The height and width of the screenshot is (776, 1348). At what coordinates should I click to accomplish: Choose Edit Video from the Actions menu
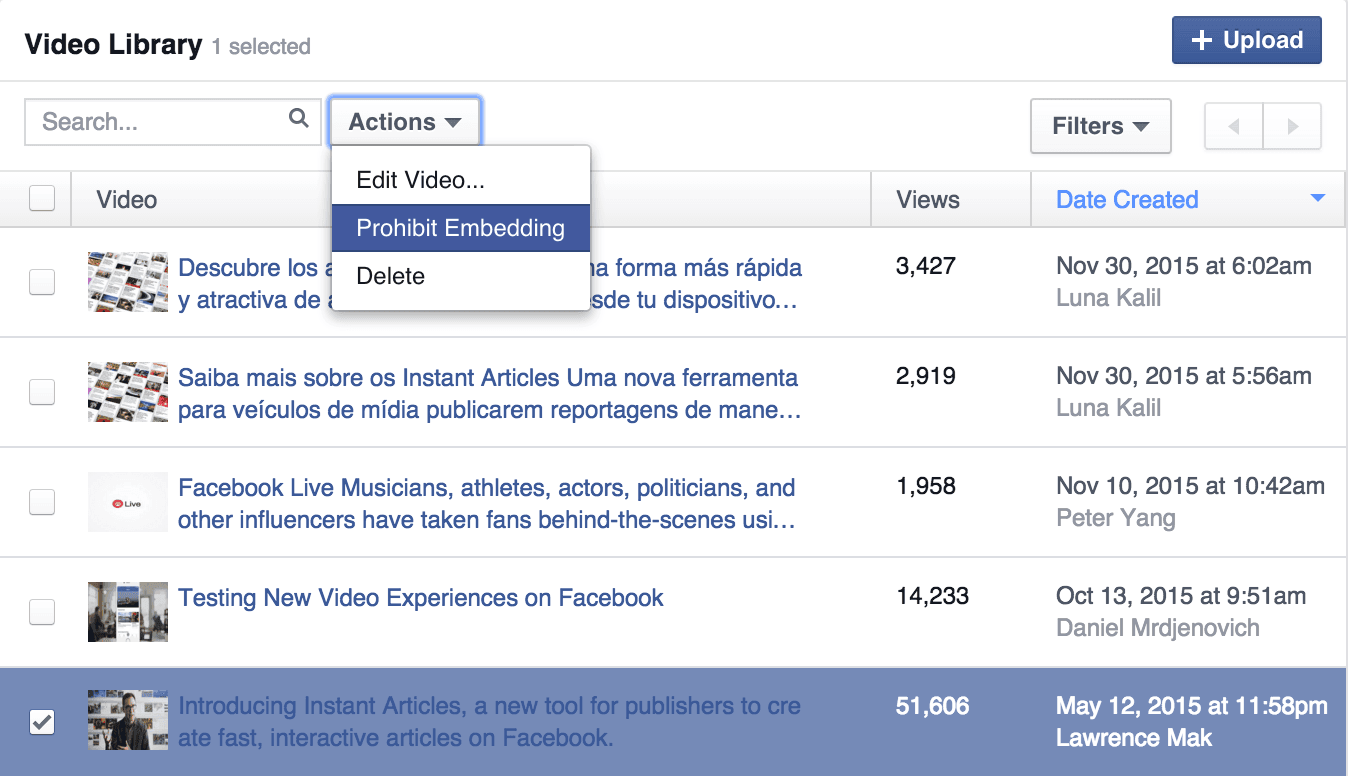pyautogui.click(x=420, y=180)
